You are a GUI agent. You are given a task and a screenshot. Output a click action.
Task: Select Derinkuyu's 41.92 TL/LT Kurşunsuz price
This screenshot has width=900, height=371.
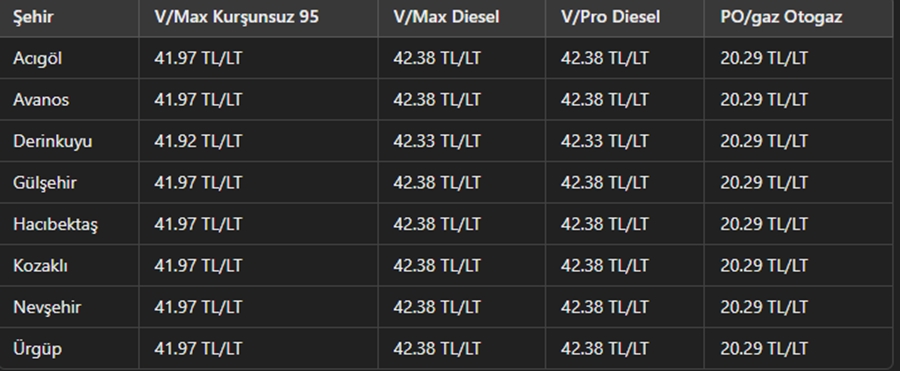click(198, 141)
